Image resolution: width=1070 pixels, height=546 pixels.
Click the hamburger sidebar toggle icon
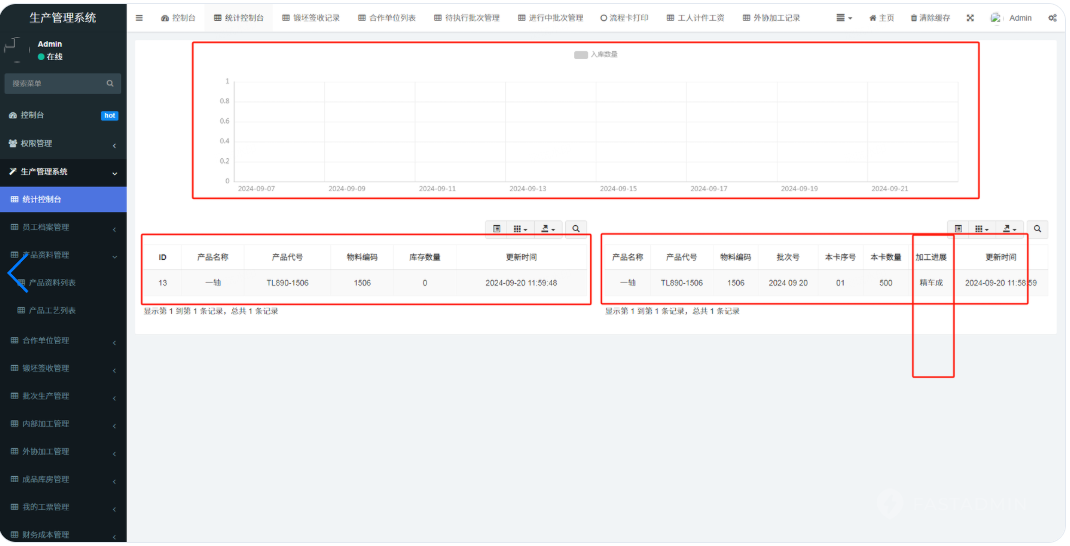point(139,18)
